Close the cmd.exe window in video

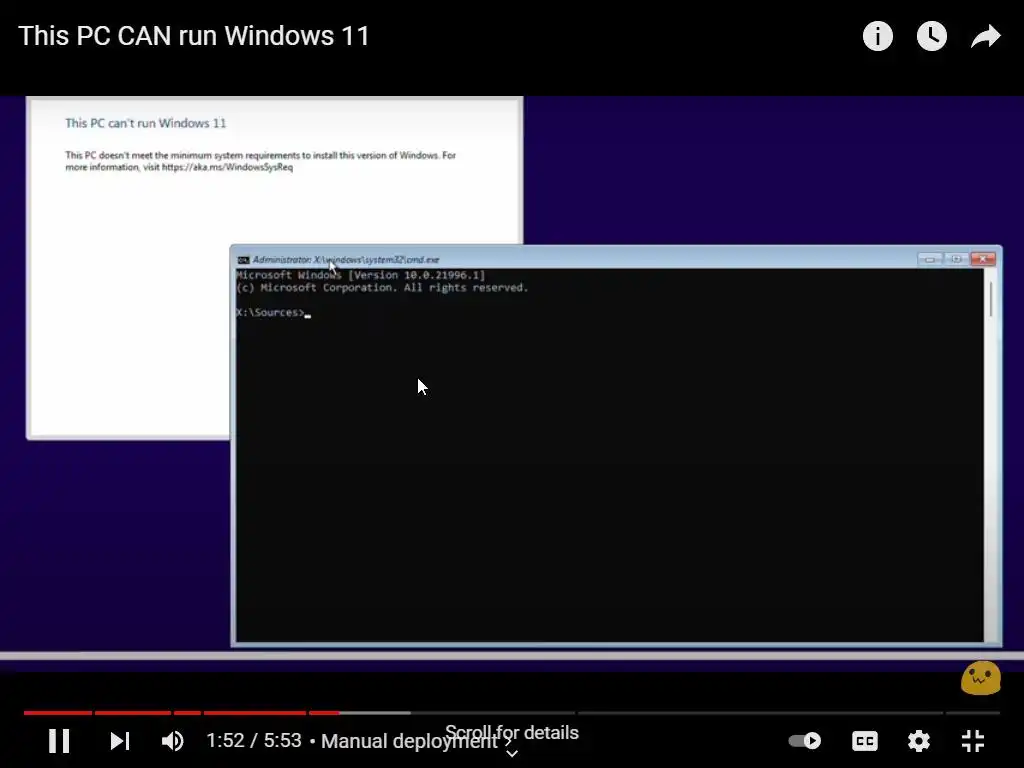click(x=983, y=259)
